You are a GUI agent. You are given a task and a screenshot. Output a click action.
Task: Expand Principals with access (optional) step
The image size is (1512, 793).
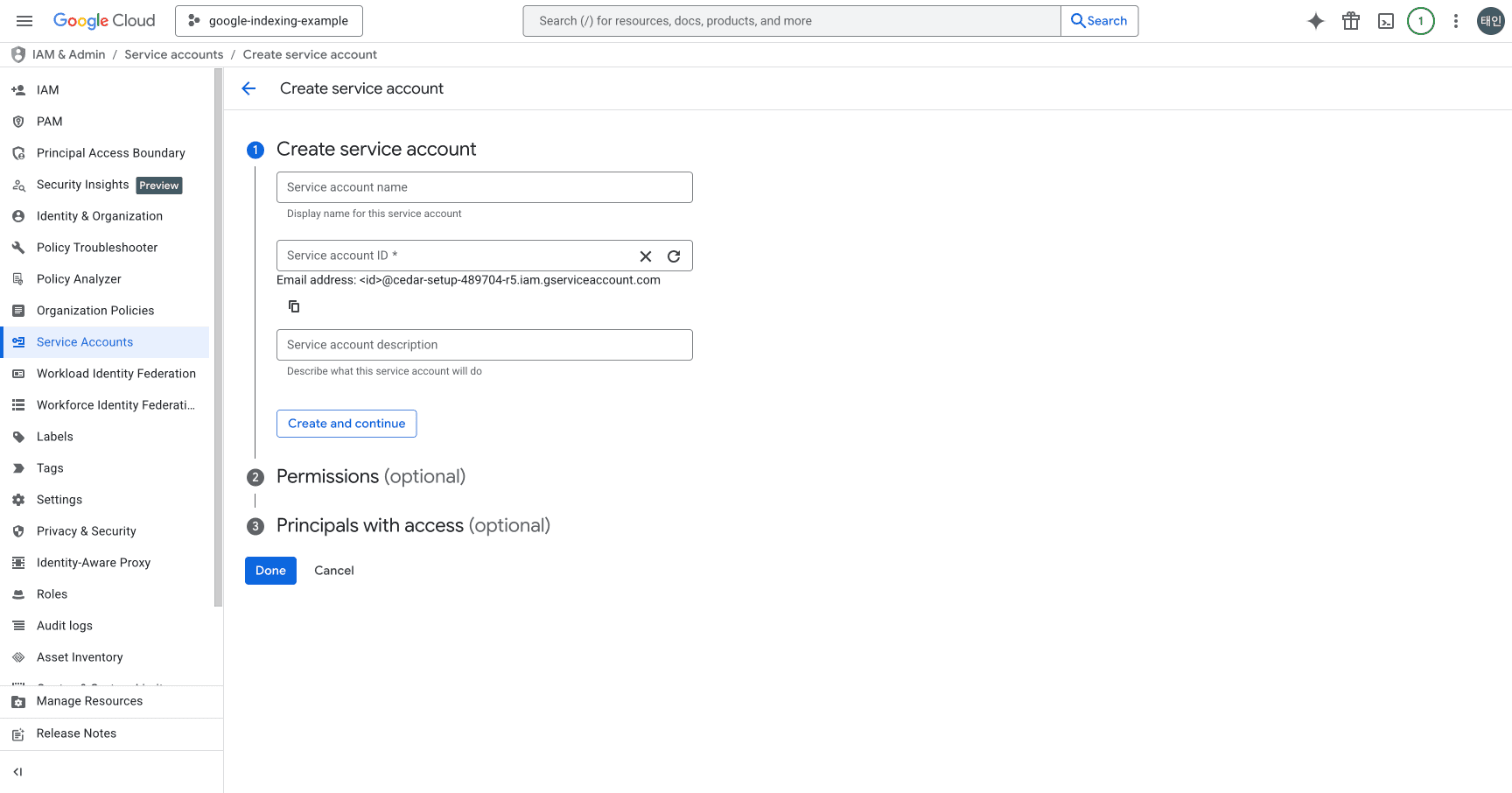tap(413, 525)
